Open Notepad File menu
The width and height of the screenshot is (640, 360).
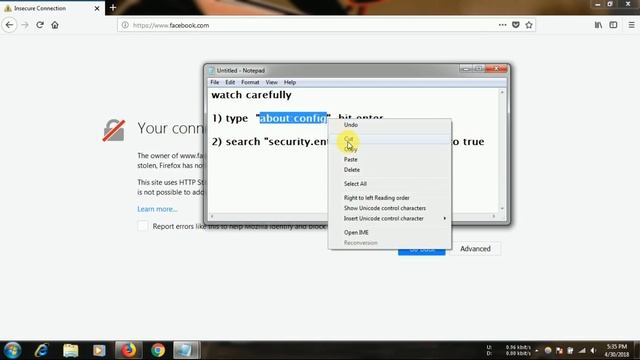pyautogui.click(x=214, y=82)
